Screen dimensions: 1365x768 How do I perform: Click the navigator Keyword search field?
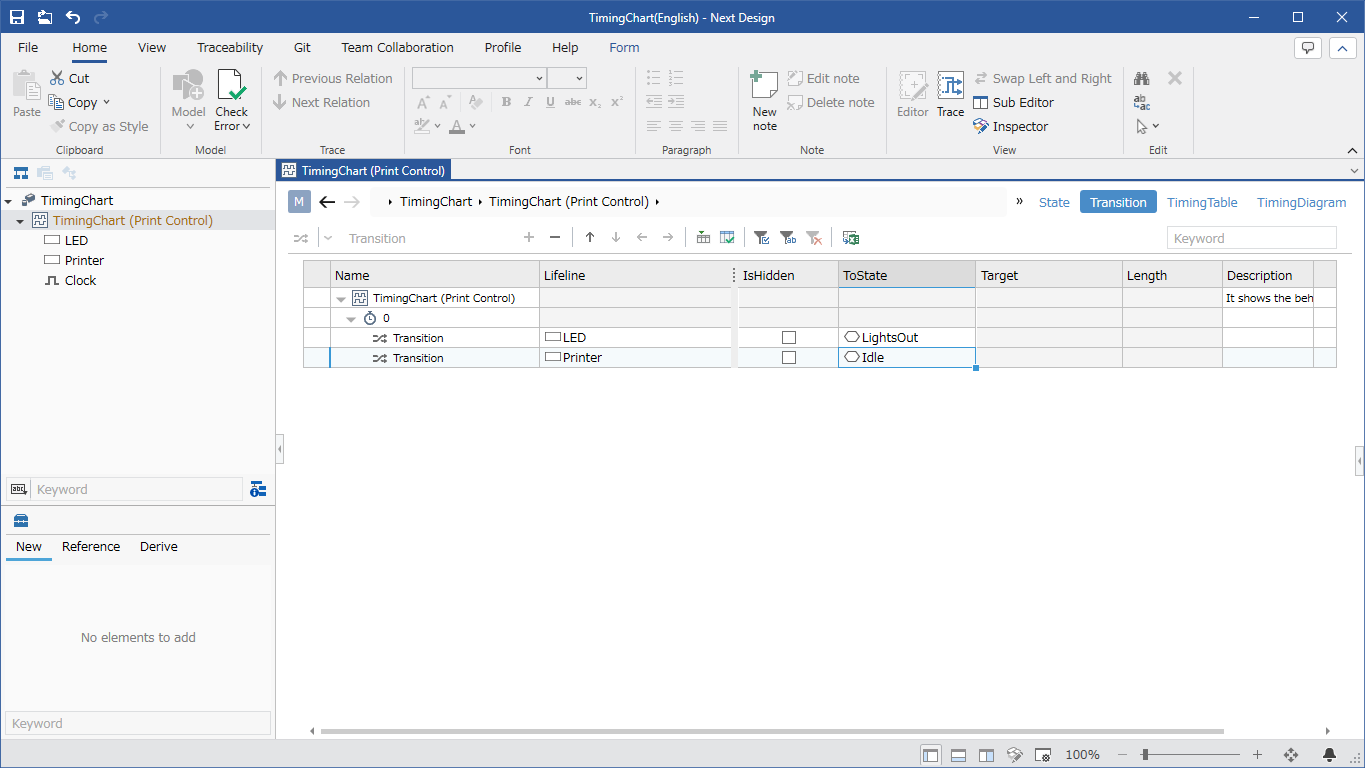[138, 489]
